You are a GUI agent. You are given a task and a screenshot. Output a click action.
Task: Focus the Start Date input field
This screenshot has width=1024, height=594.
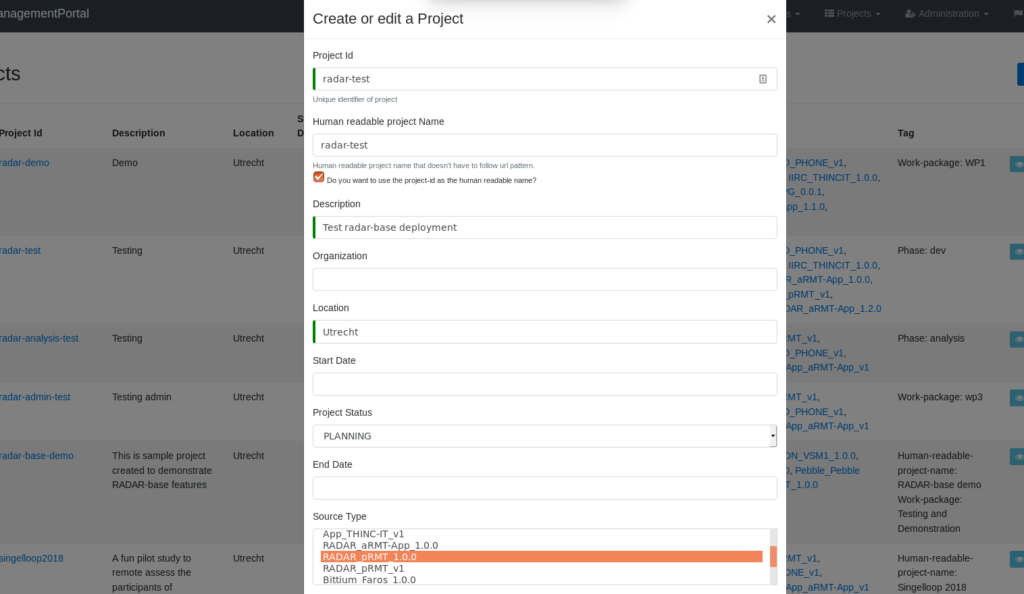(545, 384)
